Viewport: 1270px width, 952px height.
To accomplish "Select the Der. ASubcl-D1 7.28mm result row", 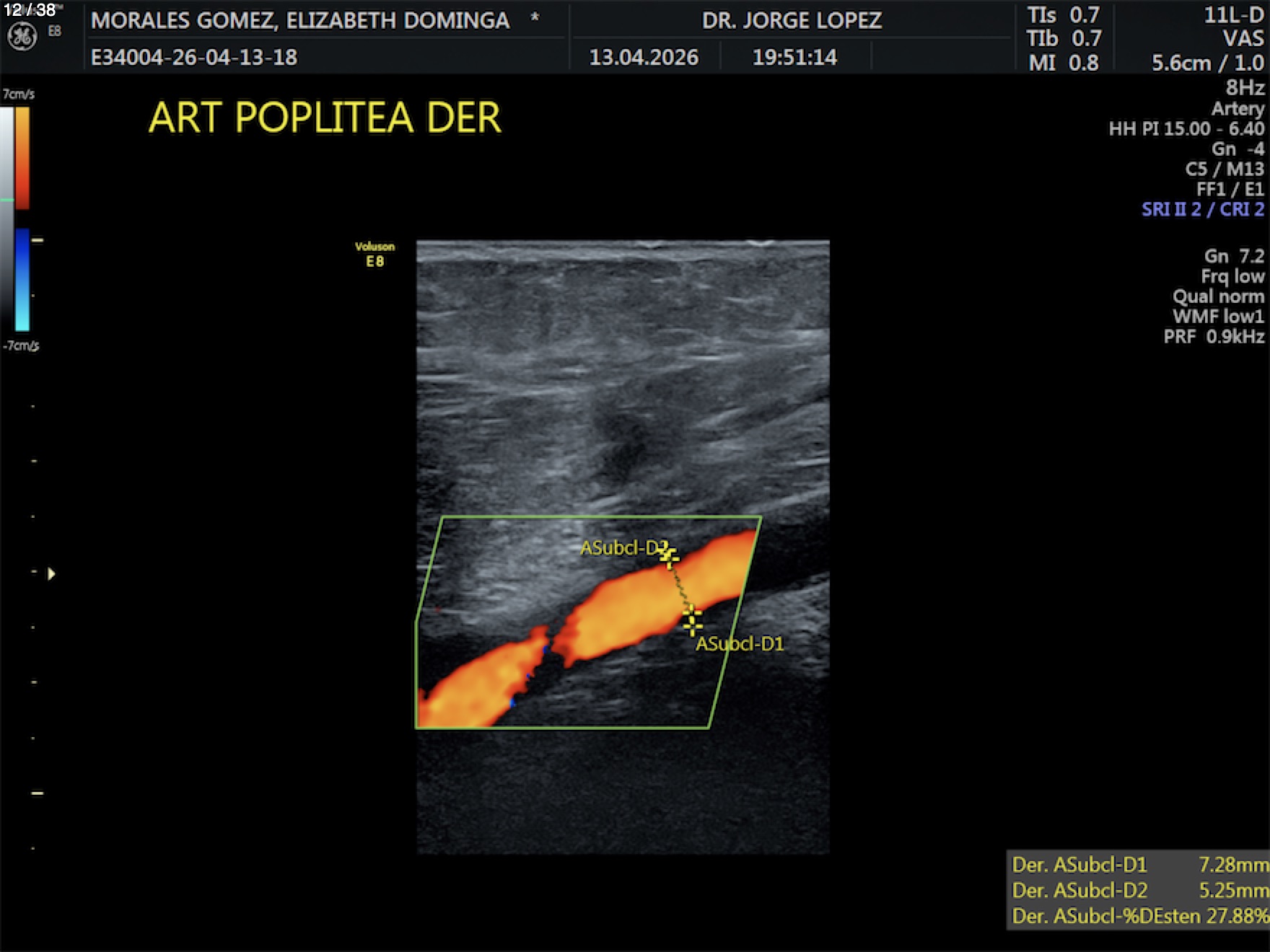I will [x=1139, y=864].
